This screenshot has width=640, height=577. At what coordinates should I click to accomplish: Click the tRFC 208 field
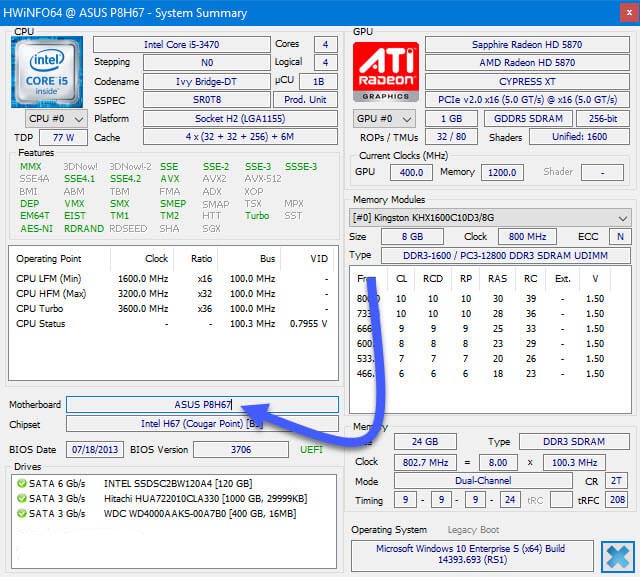coord(617,499)
